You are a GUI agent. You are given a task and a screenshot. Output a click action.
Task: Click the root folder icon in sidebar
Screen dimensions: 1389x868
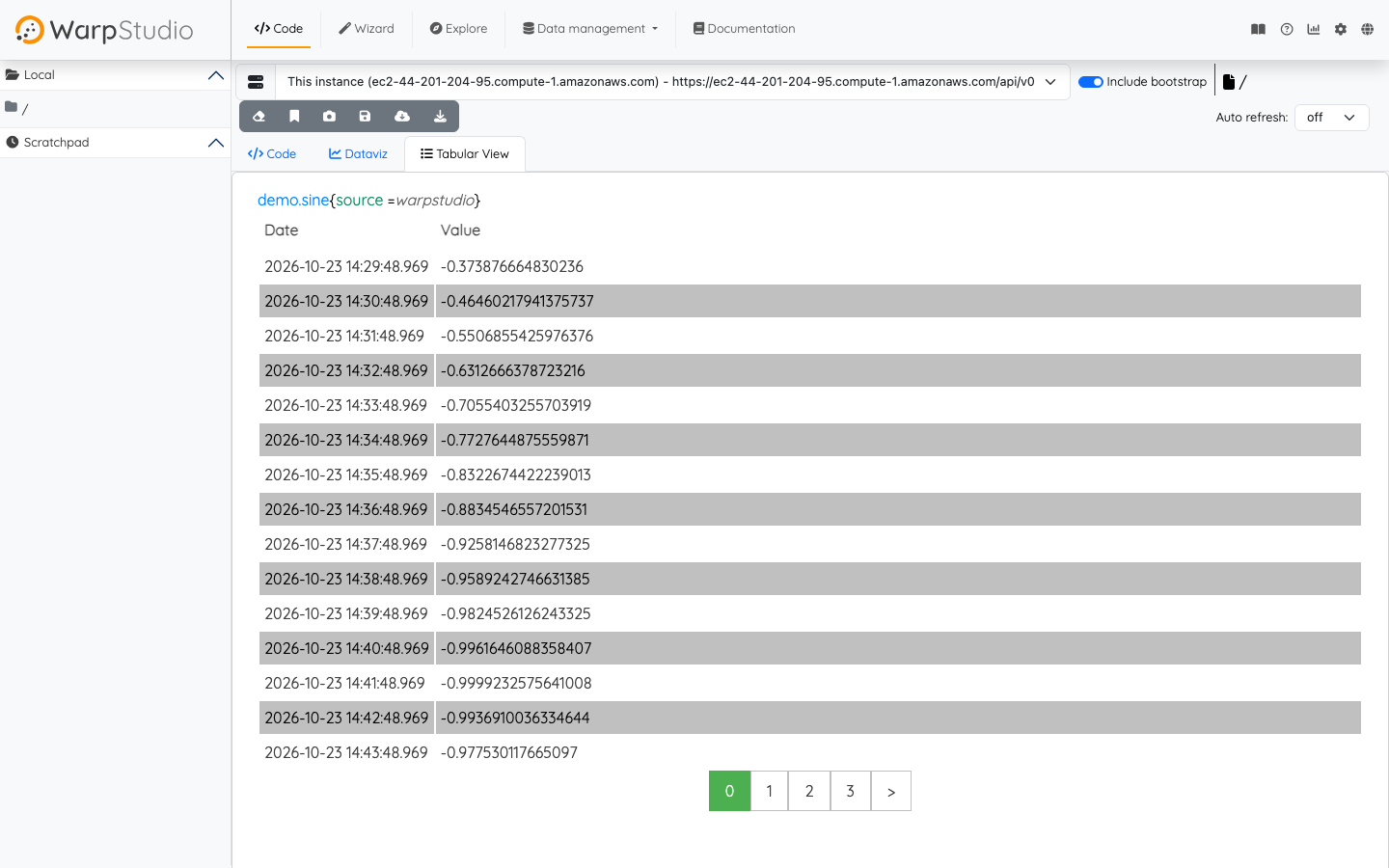pos(11,107)
